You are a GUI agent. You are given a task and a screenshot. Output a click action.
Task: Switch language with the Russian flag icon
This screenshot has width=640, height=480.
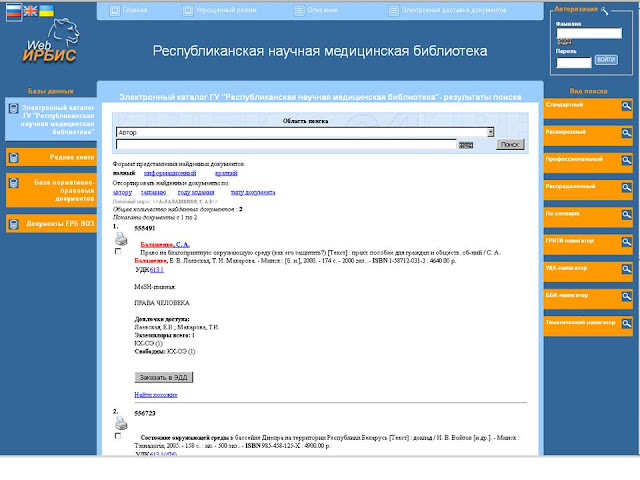(x=14, y=12)
